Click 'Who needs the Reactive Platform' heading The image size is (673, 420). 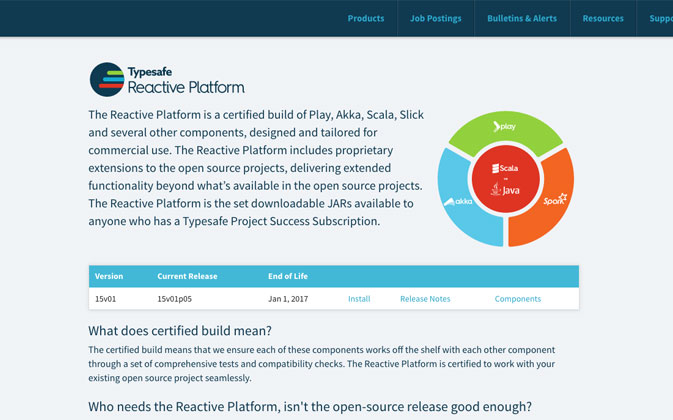click(310, 406)
